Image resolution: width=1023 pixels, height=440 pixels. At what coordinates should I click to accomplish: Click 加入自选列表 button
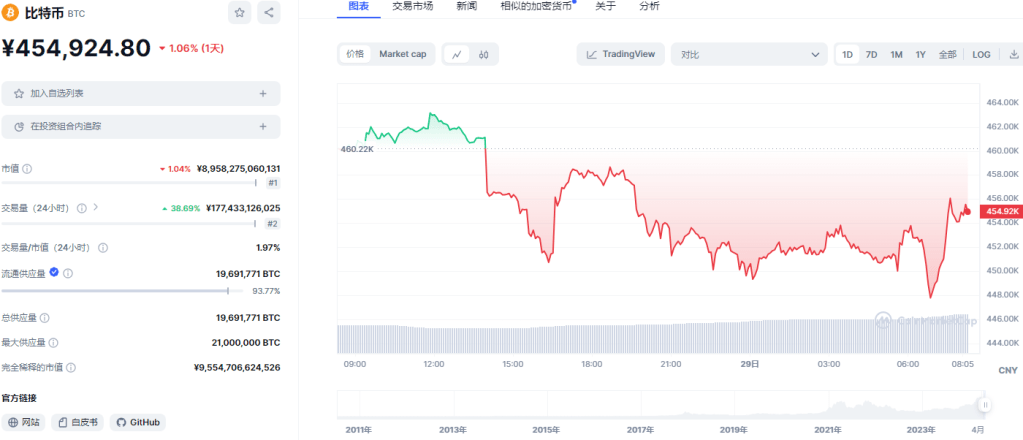pyautogui.click(x=140, y=93)
